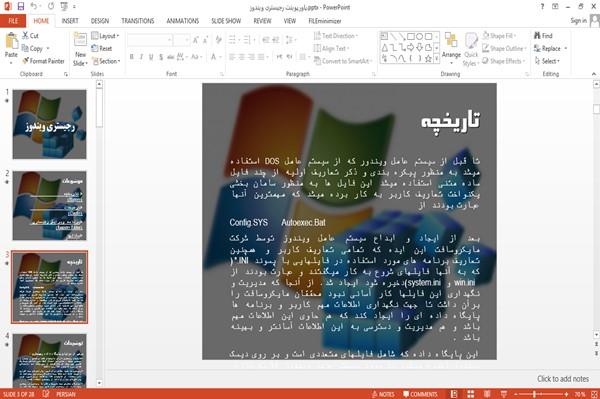The image size is (600, 399).
Task: Activate the Format Painter
Action: (x=43, y=61)
